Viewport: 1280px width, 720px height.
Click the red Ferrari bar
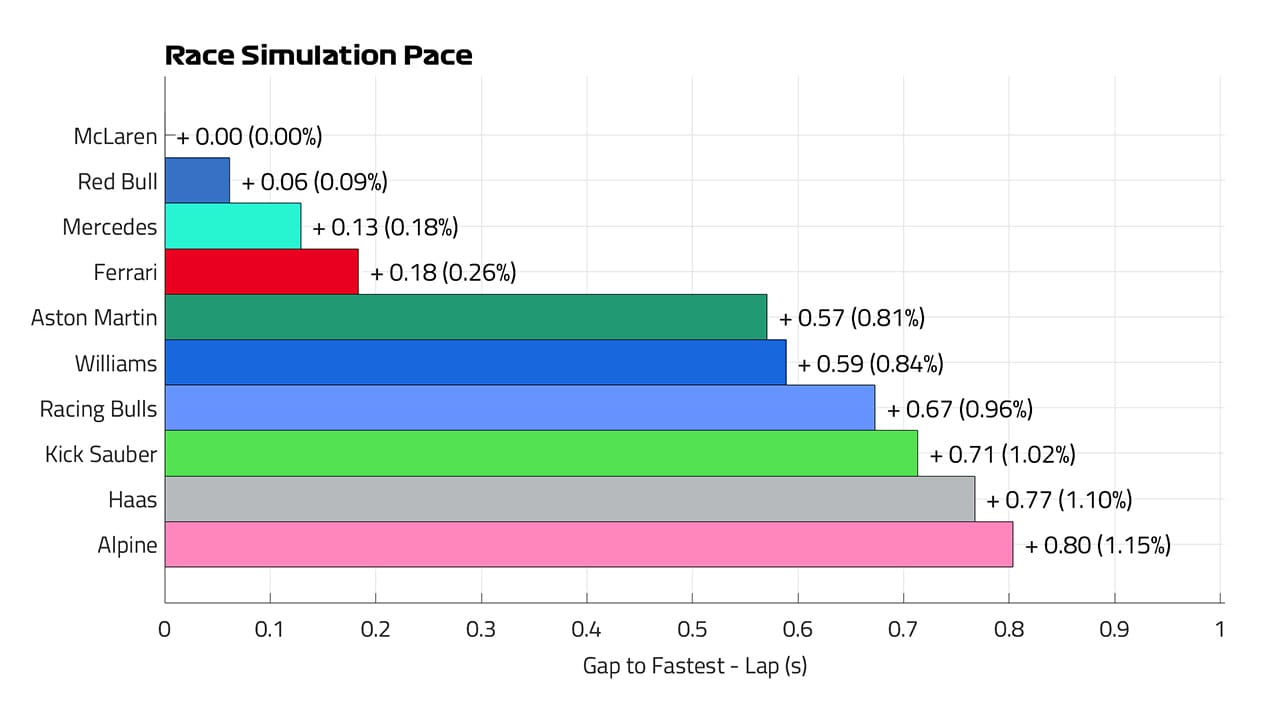pos(261,272)
